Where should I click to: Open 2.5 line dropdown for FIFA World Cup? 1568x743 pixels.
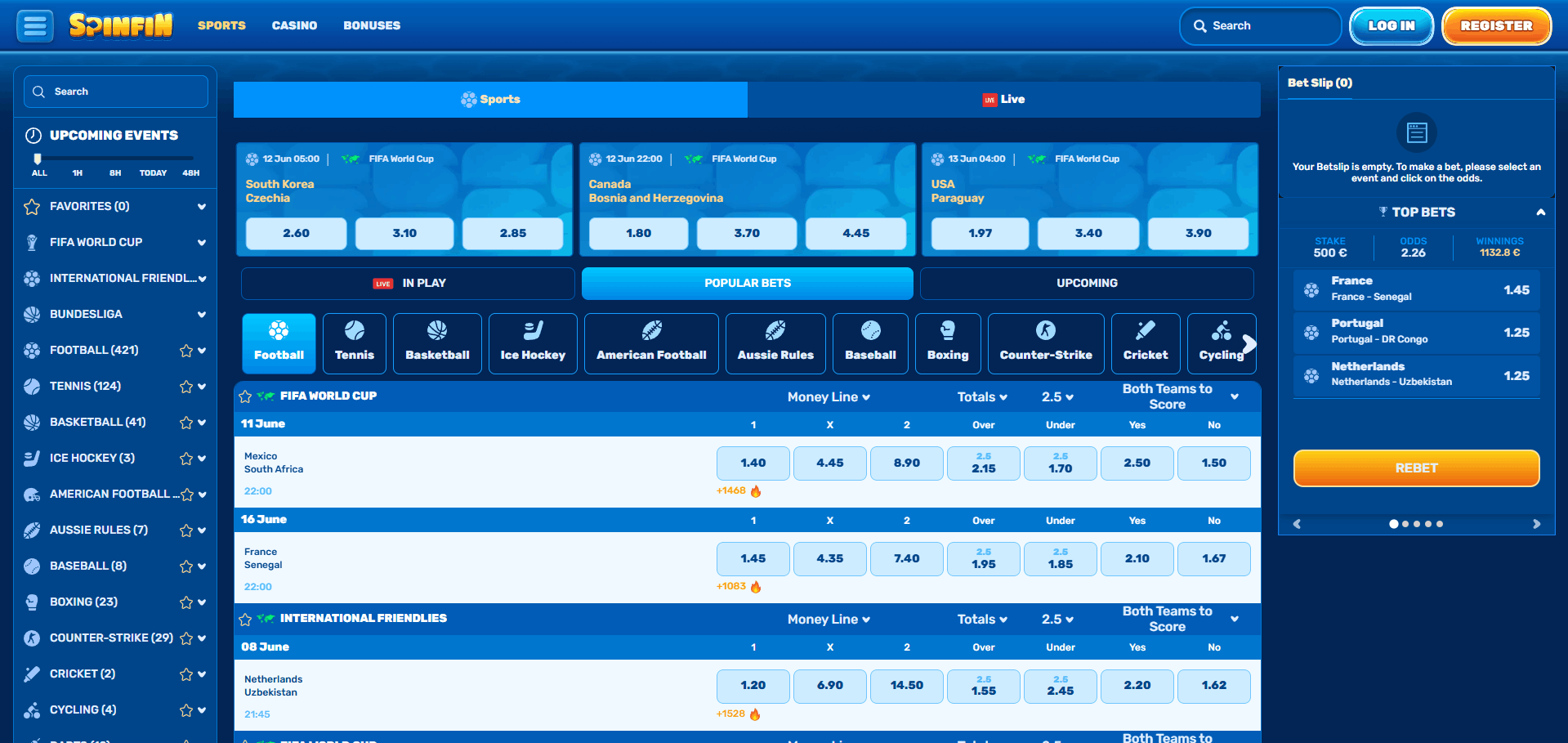tap(1057, 397)
